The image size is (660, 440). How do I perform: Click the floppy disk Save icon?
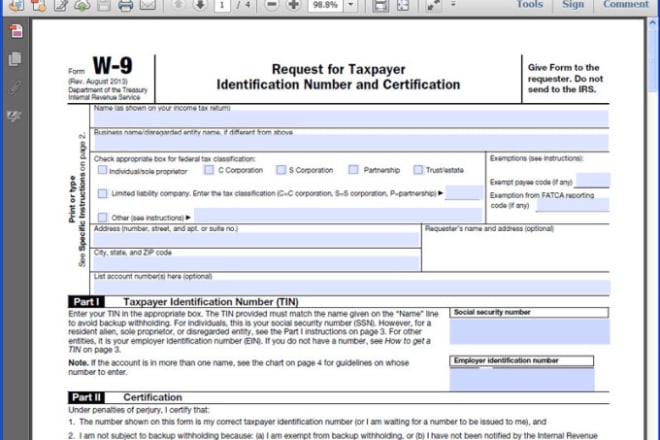point(104,5)
